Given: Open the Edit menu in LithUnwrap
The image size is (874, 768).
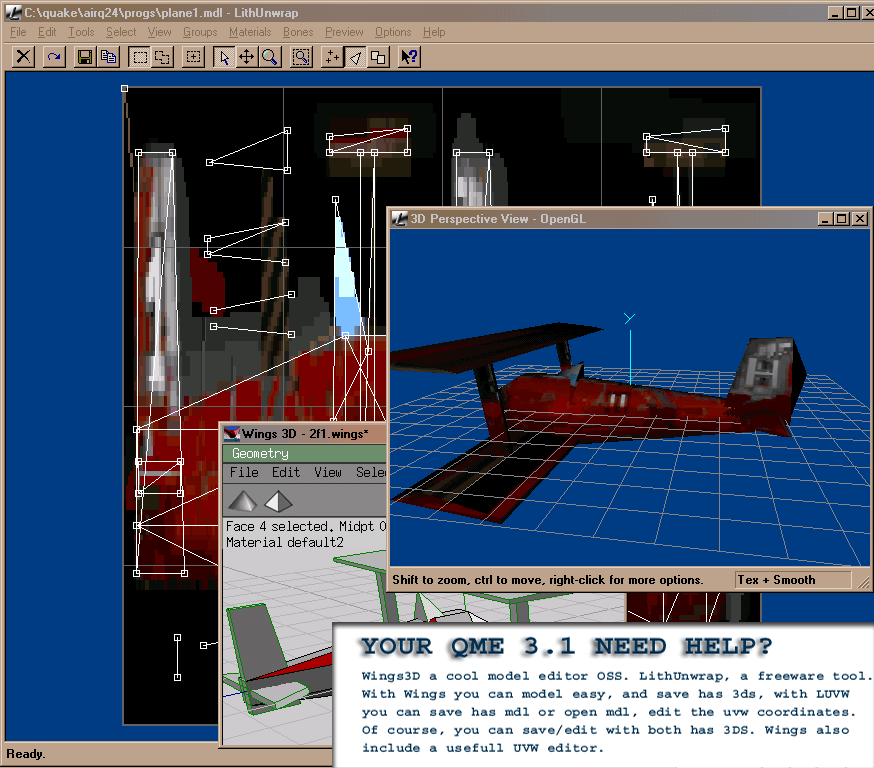Looking at the screenshot, I should (x=47, y=32).
